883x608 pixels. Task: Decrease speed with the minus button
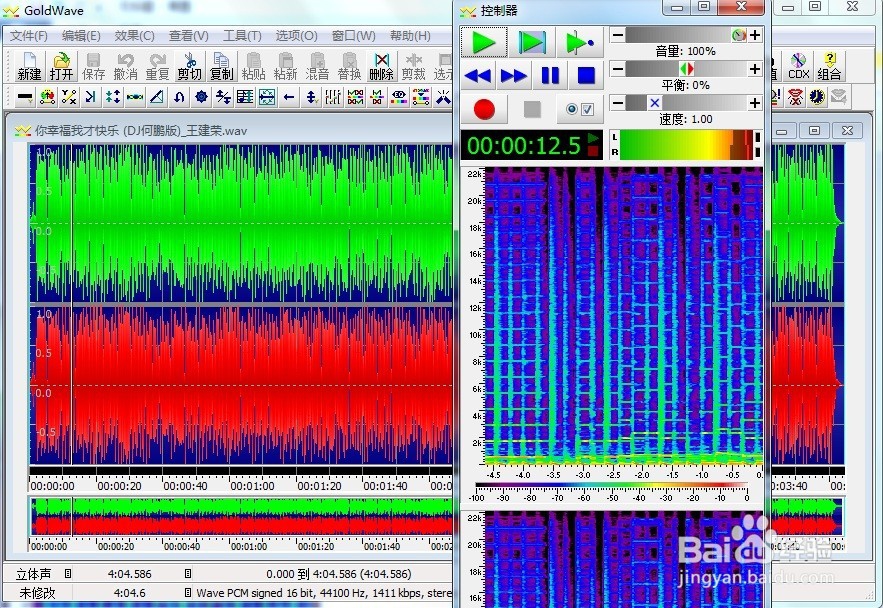[x=617, y=103]
